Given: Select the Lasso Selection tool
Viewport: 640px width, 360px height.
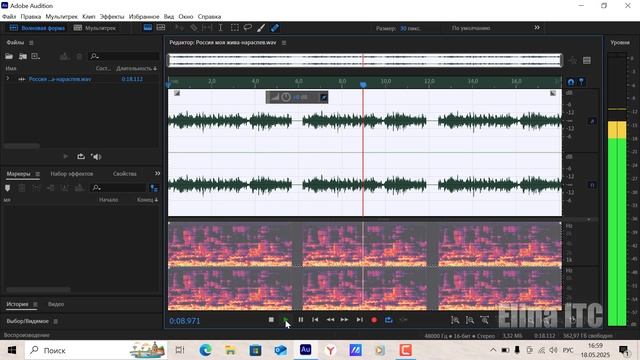Looking at the screenshot, I should click(x=248, y=28).
